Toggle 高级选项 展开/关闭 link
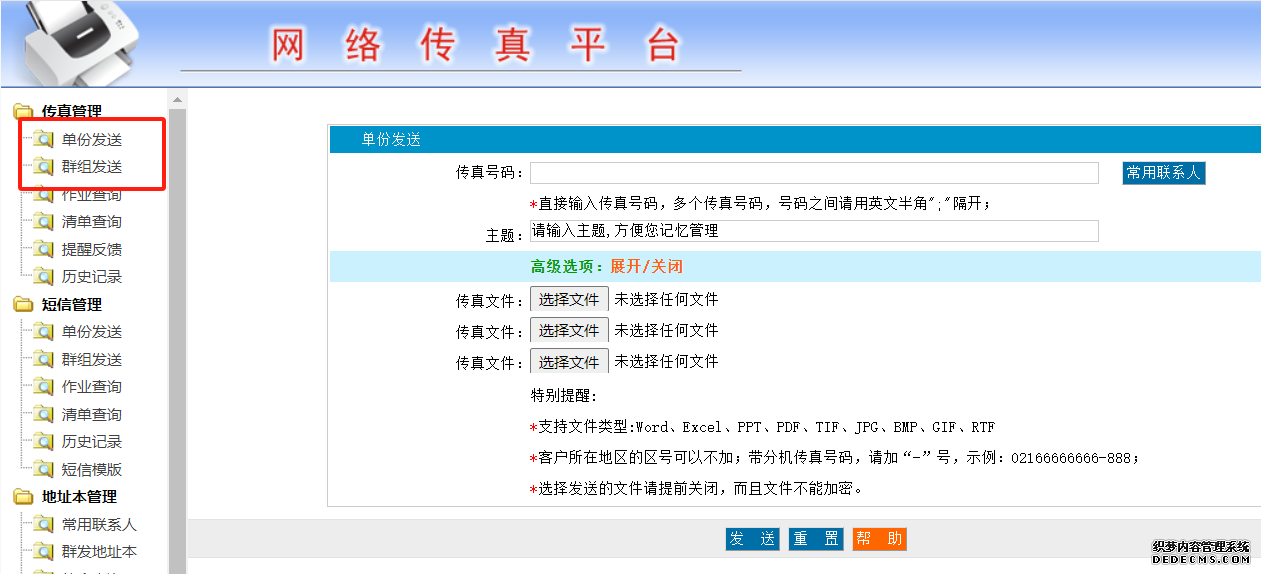Viewport: 1261px width, 574px height. point(646,267)
